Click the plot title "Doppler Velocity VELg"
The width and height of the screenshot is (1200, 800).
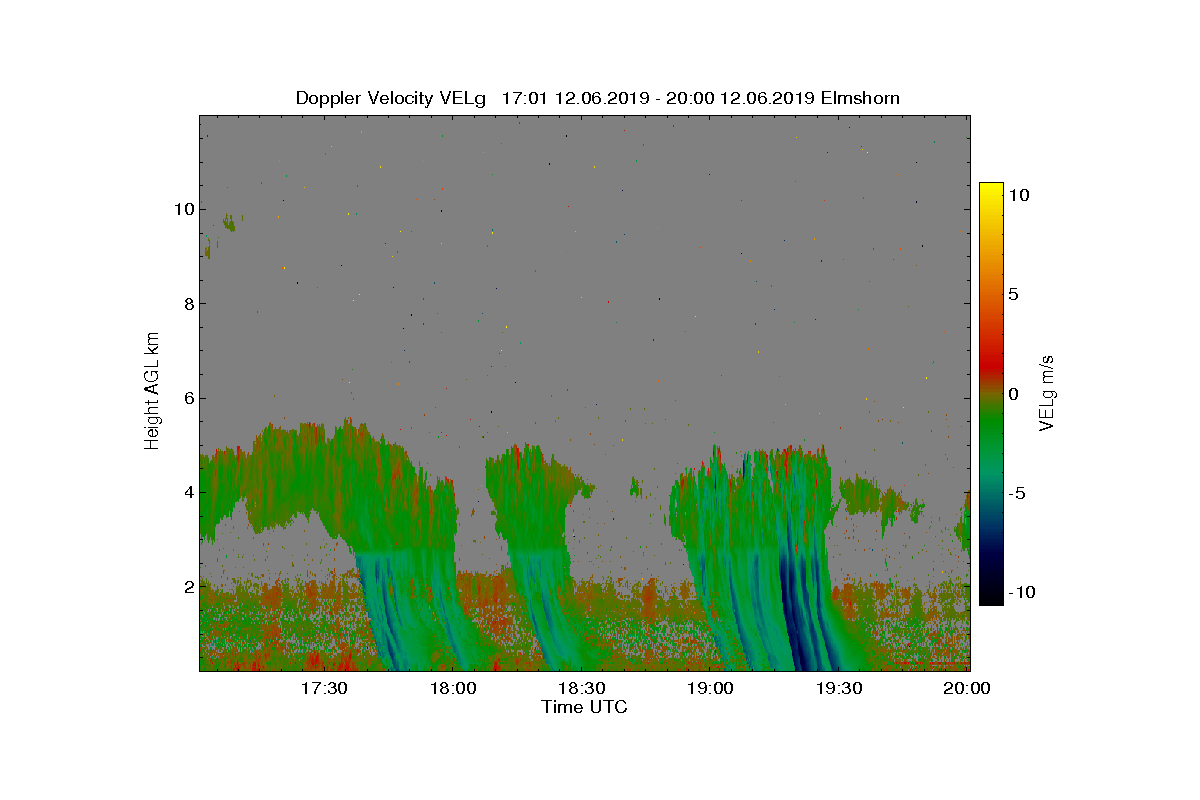click(x=391, y=98)
